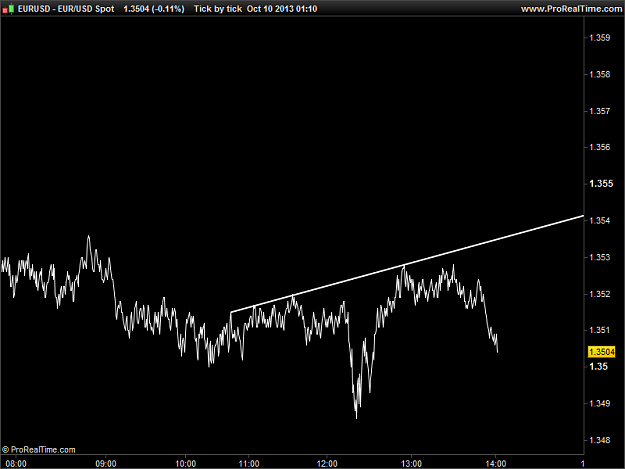
Task: Click the price 1.3504 (-0.11%) in header
Action: (154, 9)
